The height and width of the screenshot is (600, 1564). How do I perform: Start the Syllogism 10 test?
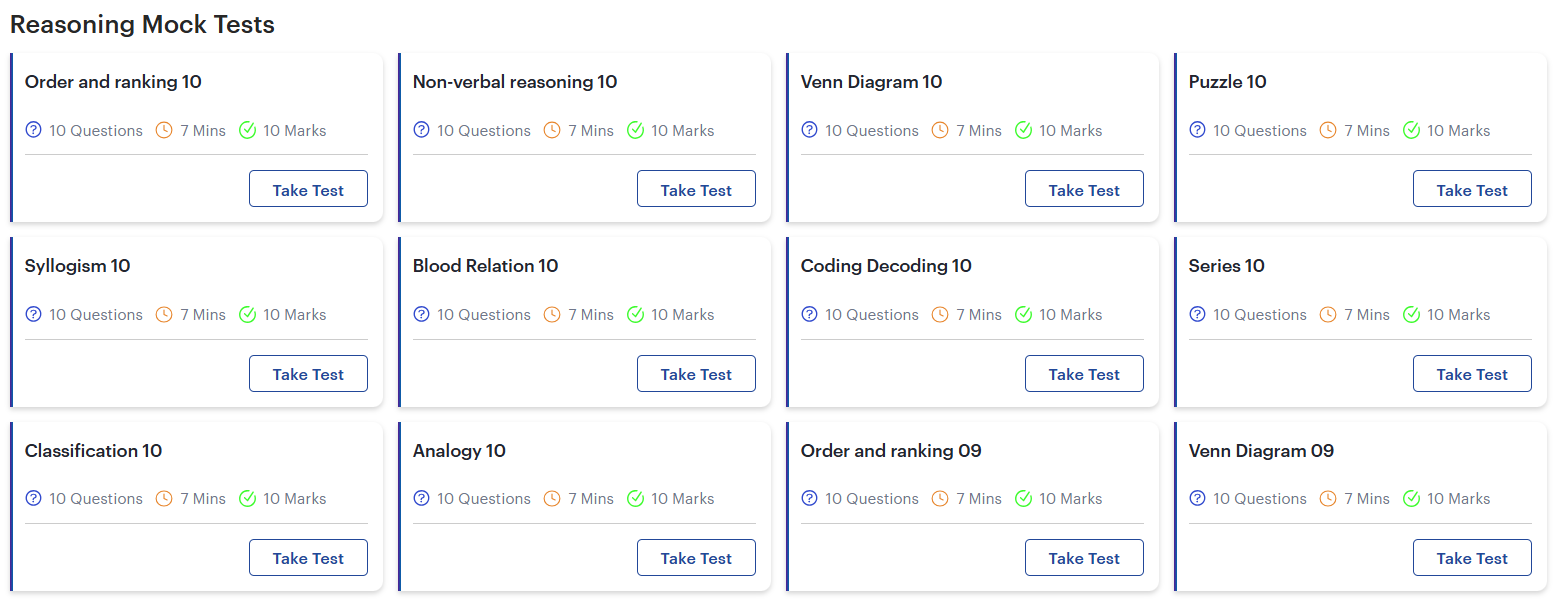click(x=308, y=373)
